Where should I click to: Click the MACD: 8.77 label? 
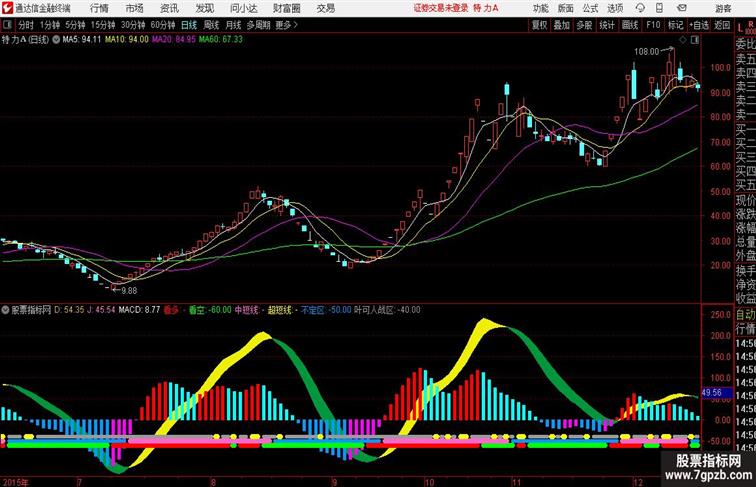click(139, 310)
